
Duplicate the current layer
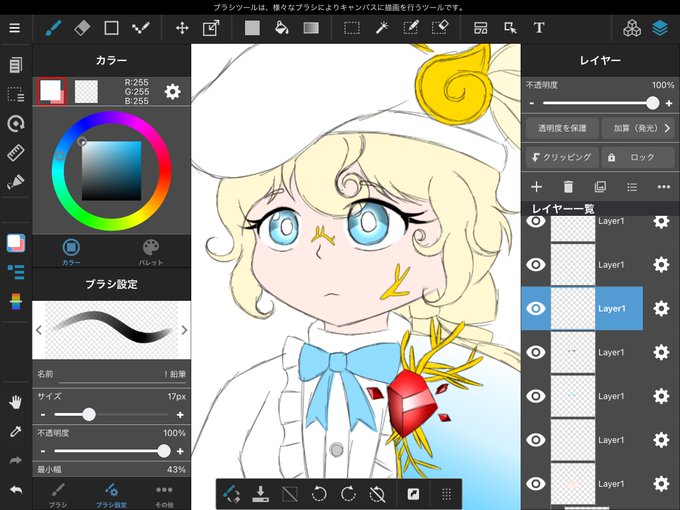pos(600,187)
